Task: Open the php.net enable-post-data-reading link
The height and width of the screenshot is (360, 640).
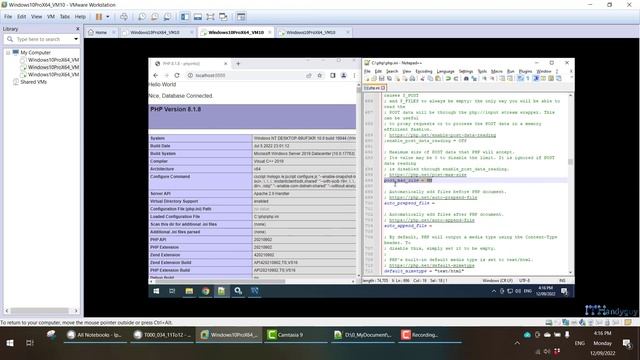Action: pyautogui.click(x=442, y=135)
